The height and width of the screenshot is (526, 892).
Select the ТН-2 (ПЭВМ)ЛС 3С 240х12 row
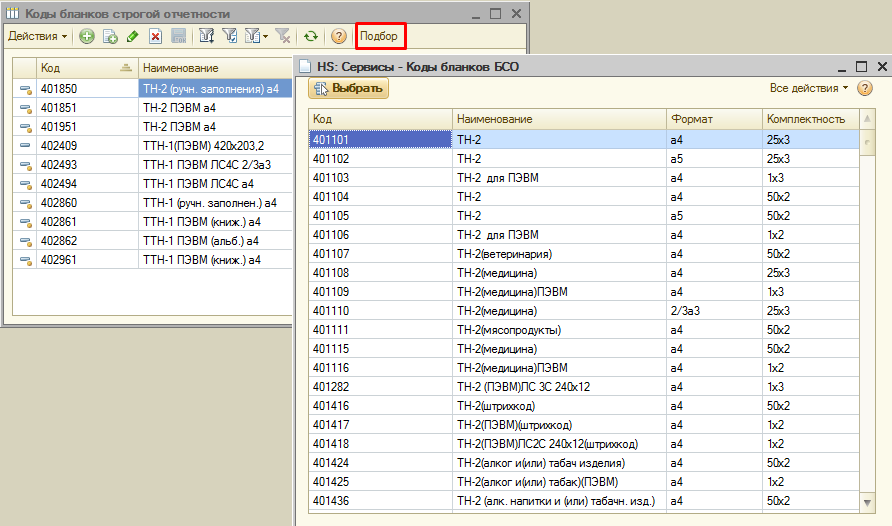(584, 387)
